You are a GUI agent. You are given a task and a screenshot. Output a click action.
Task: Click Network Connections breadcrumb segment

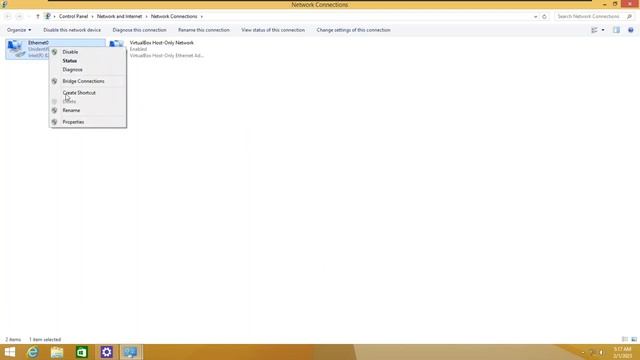pyautogui.click(x=174, y=16)
